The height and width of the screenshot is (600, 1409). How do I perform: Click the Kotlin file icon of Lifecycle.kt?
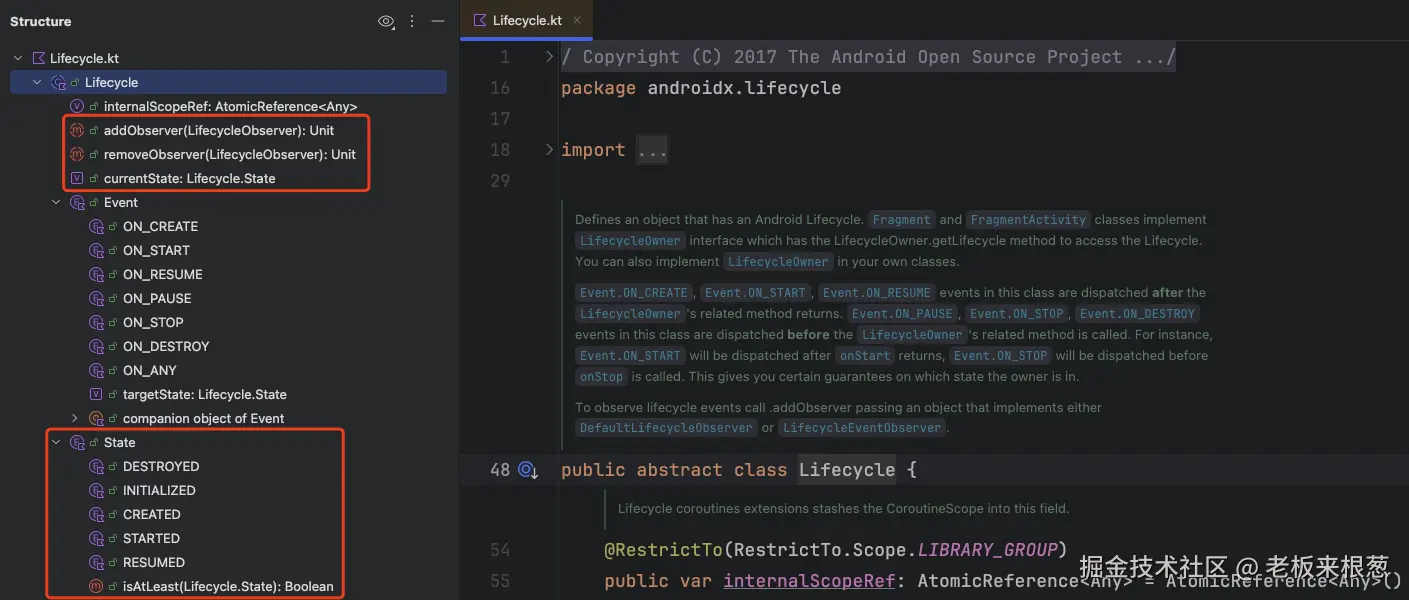point(39,58)
